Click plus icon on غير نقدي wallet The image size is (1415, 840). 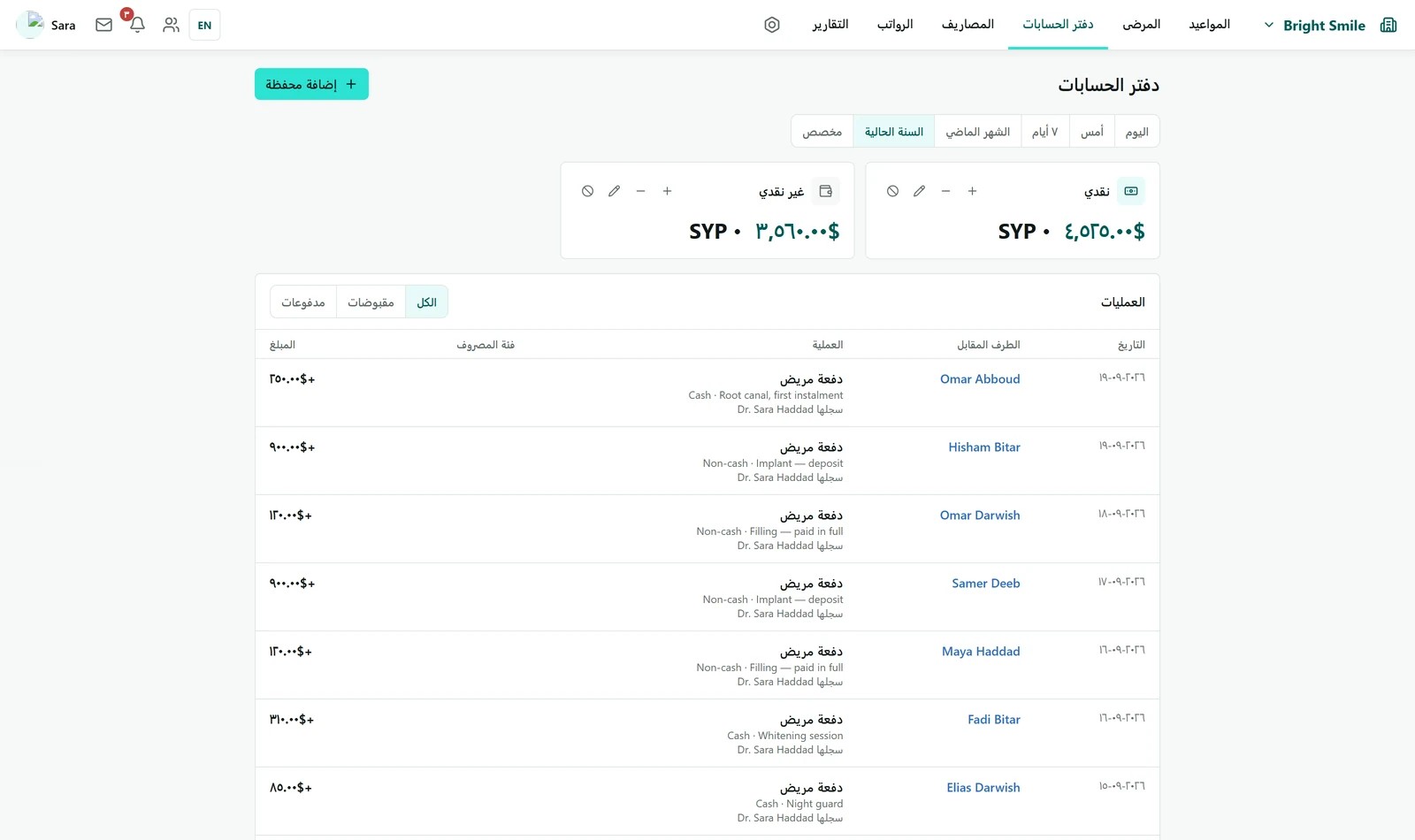[x=667, y=191]
